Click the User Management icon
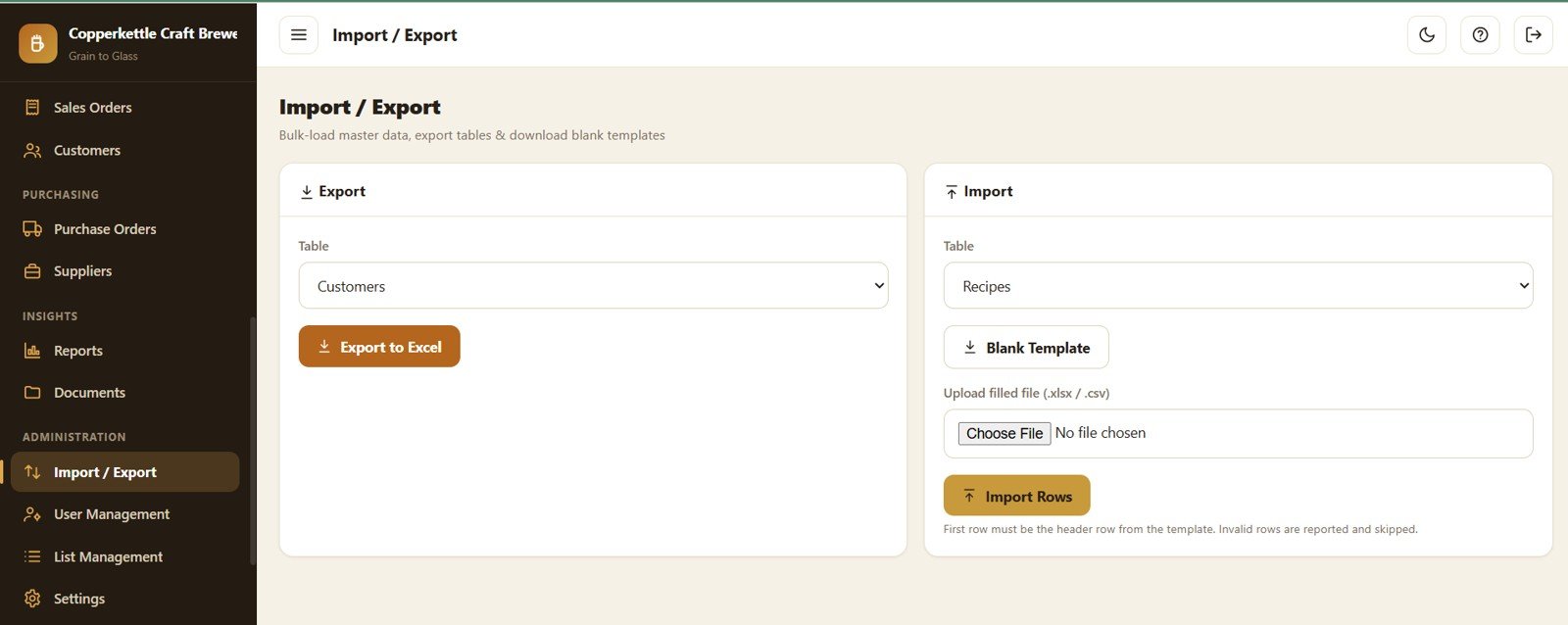 tap(32, 514)
